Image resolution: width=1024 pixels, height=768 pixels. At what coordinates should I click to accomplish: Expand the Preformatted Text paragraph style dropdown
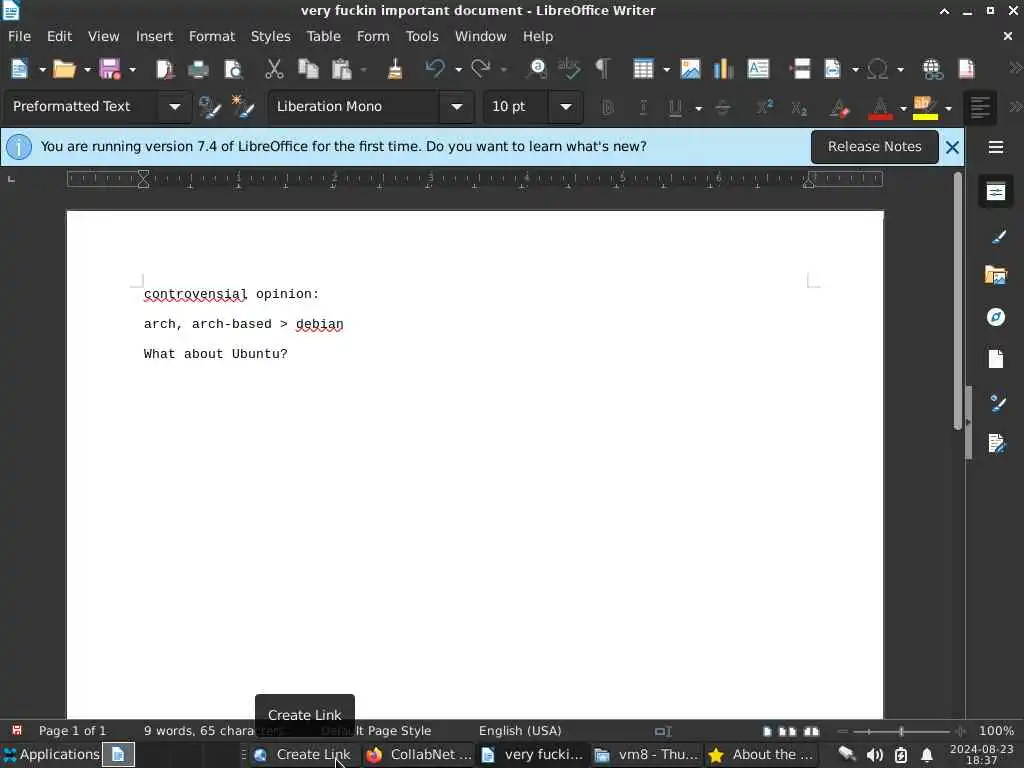(174, 106)
